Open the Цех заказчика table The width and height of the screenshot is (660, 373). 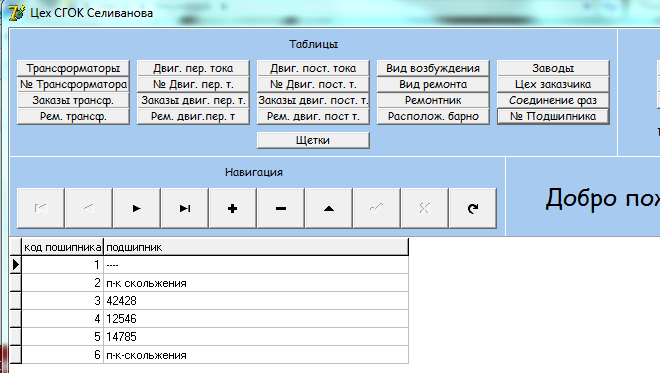(x=553, y=84)
